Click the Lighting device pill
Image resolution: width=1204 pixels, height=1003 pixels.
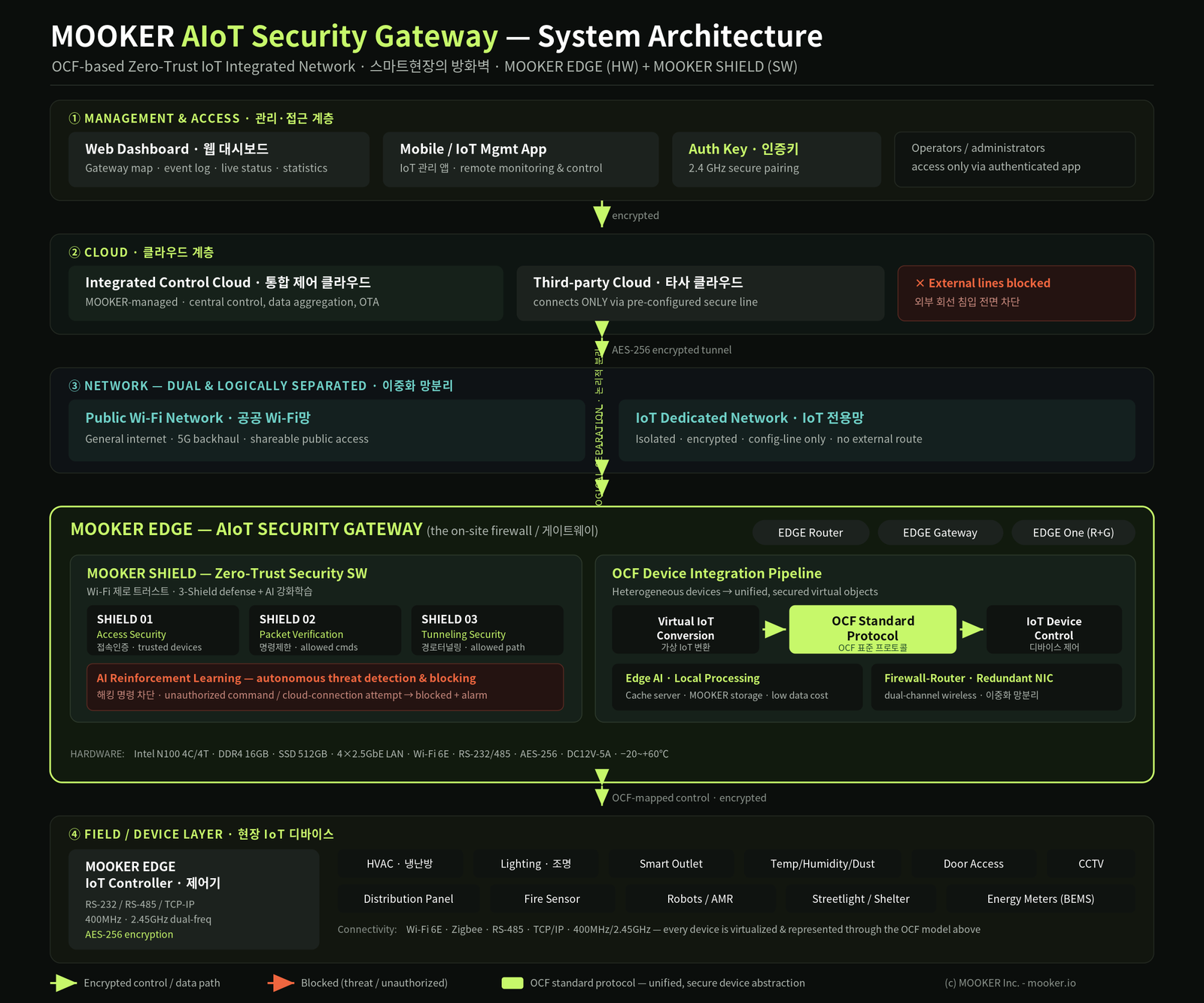[536, 864]
